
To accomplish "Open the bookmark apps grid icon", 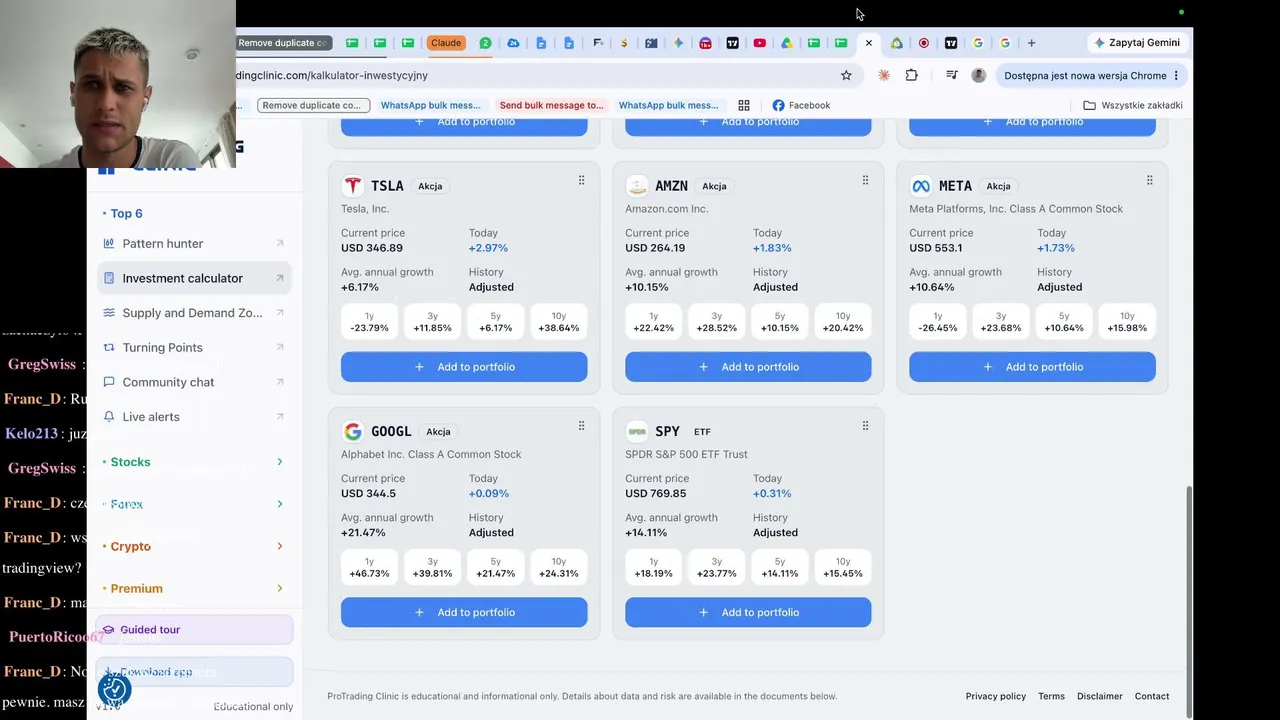I will tap(744, 105).
